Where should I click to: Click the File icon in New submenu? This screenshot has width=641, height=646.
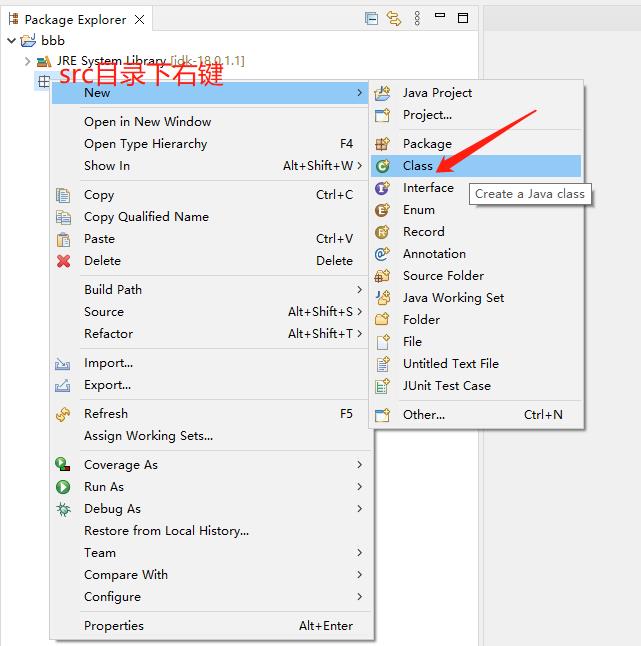pyautogui.click(x=383, y=342)
